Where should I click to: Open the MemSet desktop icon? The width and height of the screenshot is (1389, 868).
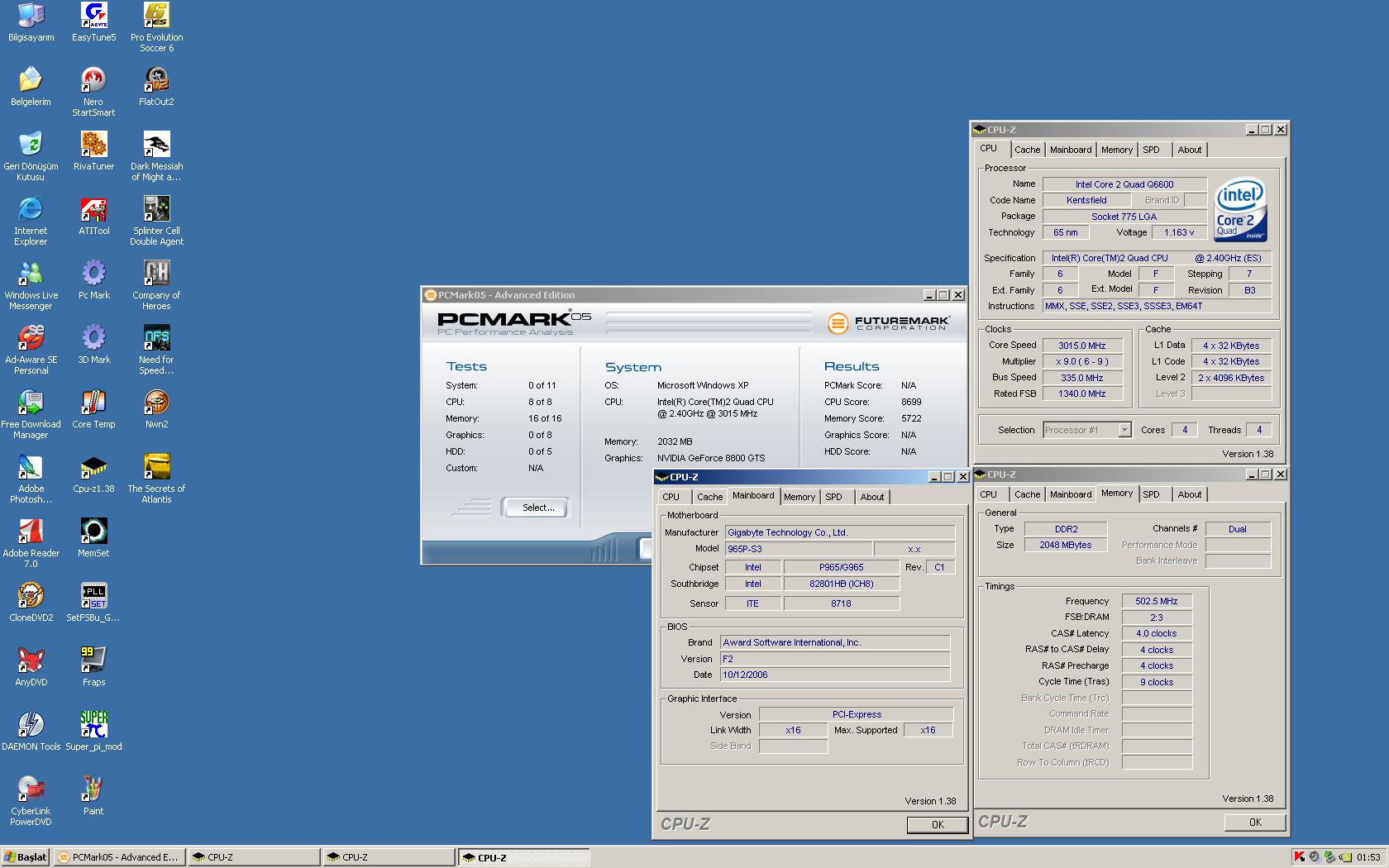click(x=93, y=538)
